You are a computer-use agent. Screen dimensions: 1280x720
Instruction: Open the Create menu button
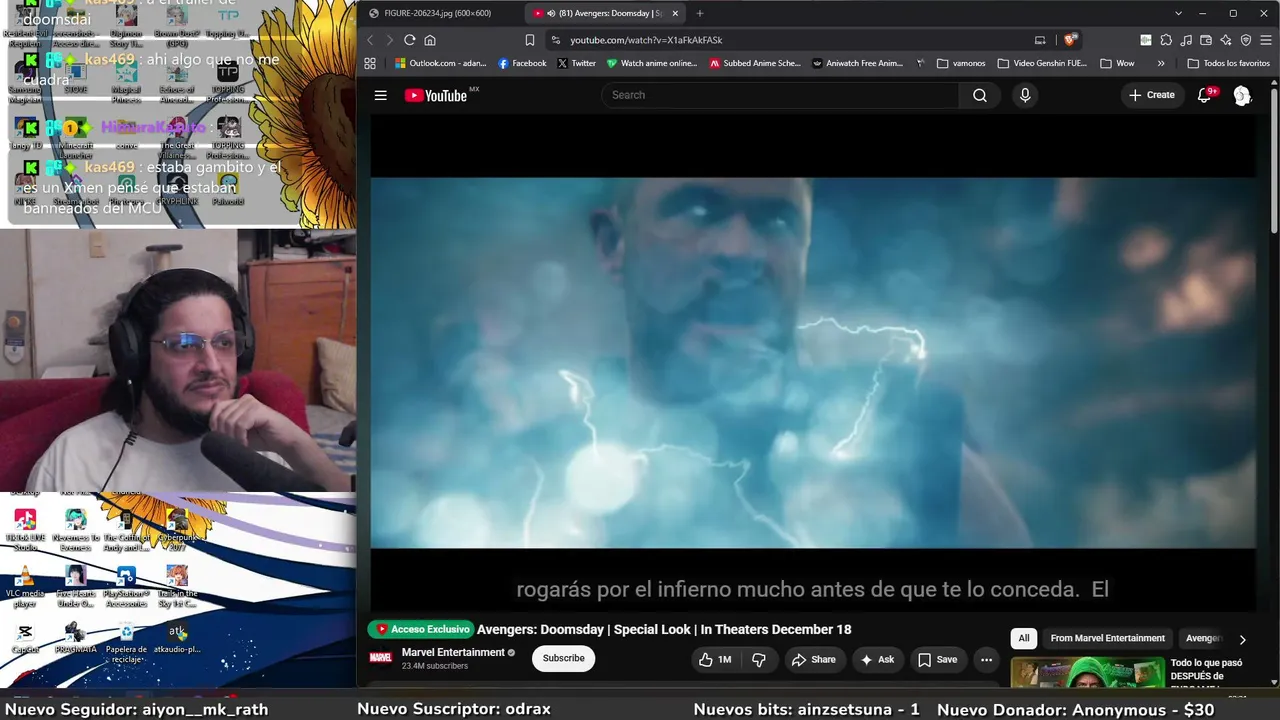[x=1152, y=95]
